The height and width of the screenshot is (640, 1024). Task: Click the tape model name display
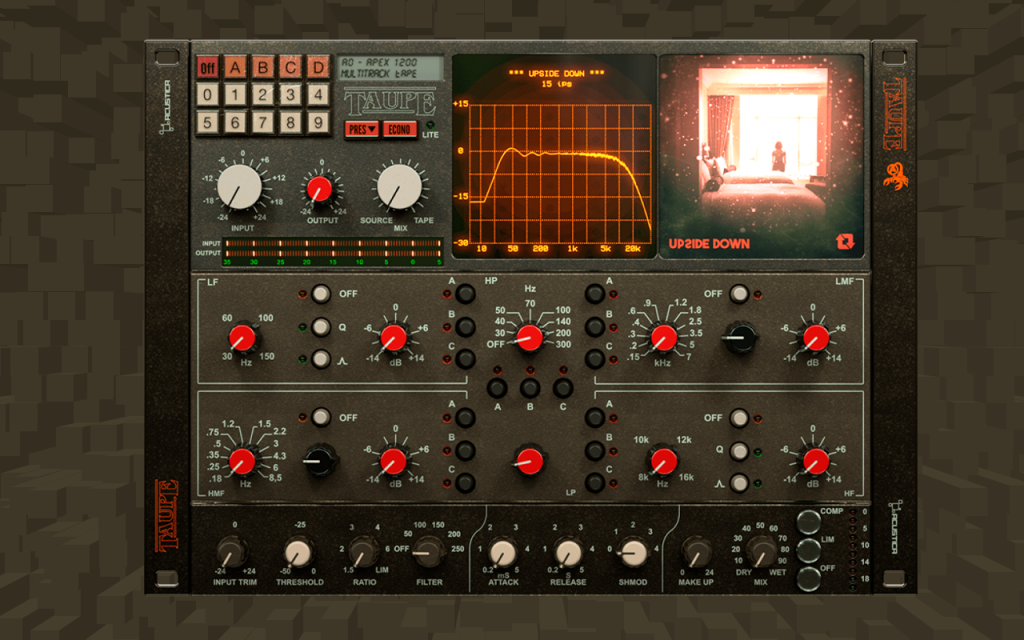click(x=391, y=68)
